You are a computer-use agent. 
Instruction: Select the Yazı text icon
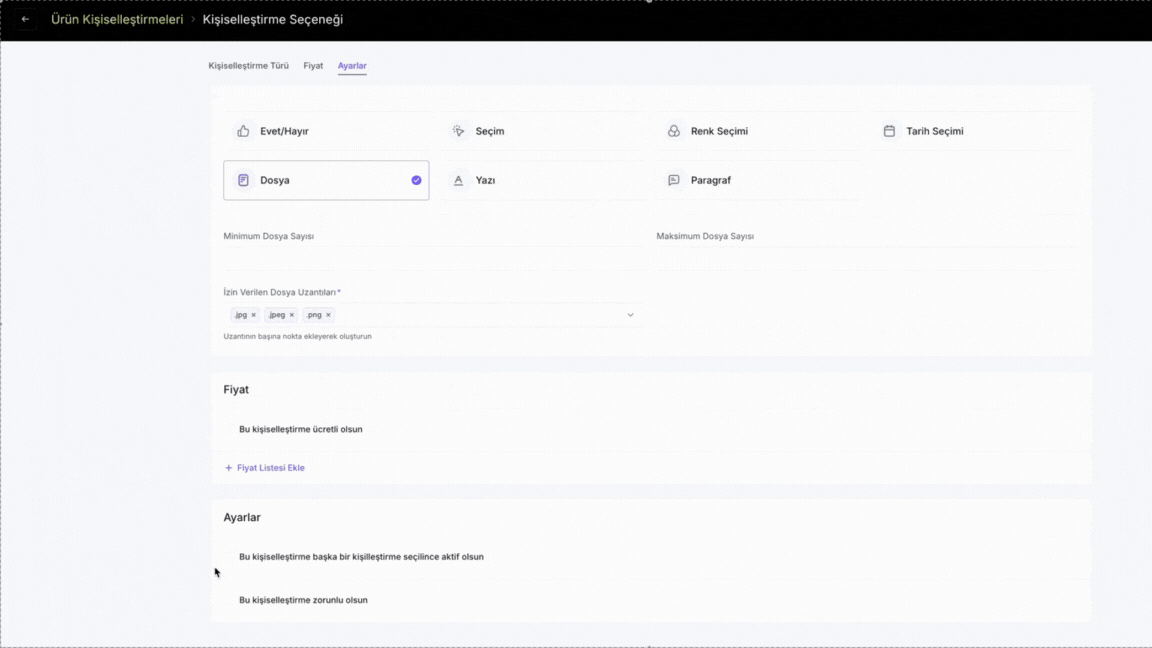point(458,180)
